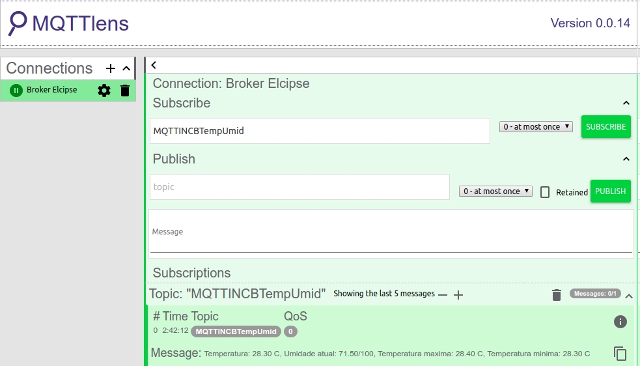Pause Broker Elcipse connection status icon

click(16, 90)
